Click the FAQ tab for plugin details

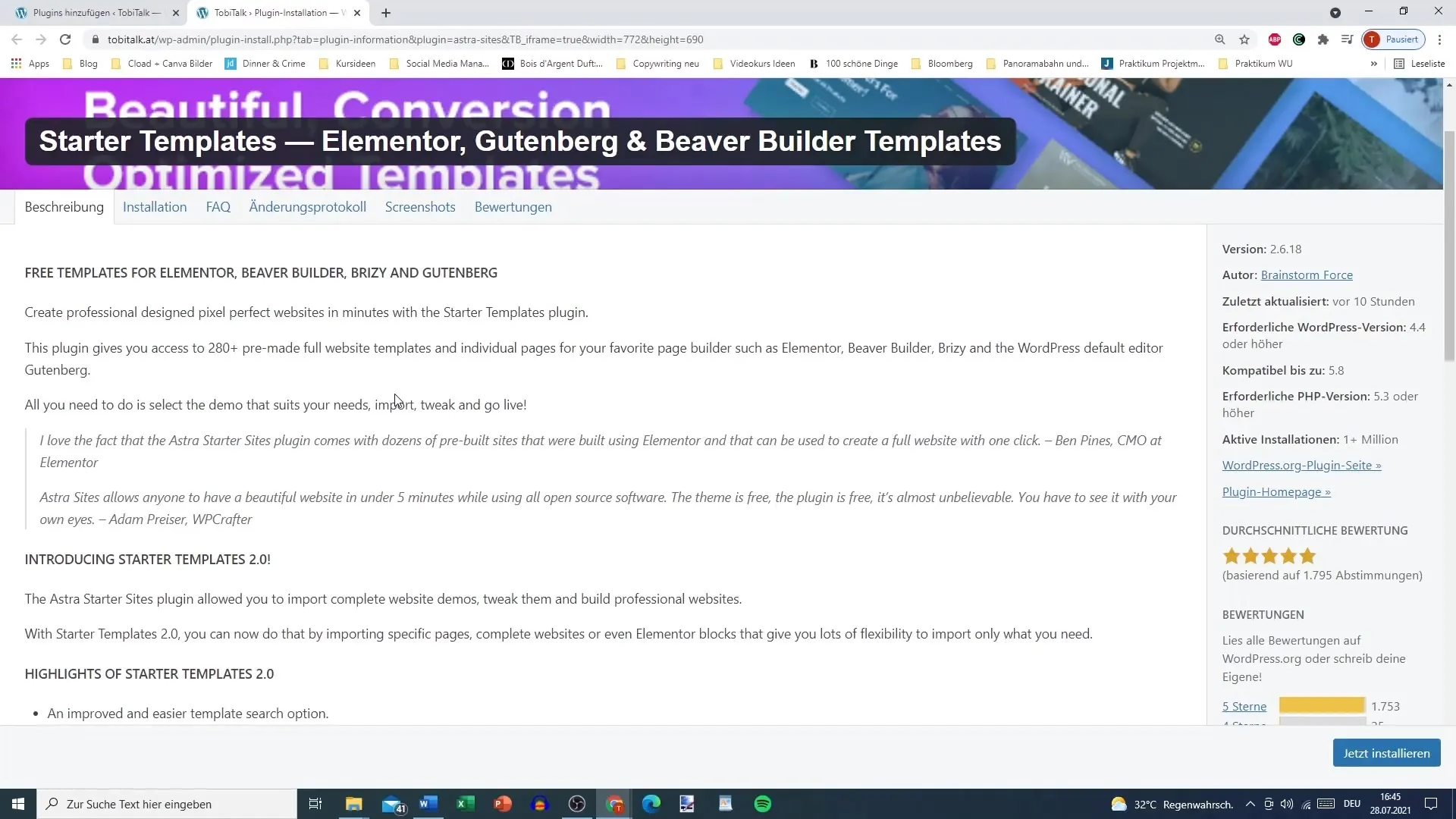point(217,206)
